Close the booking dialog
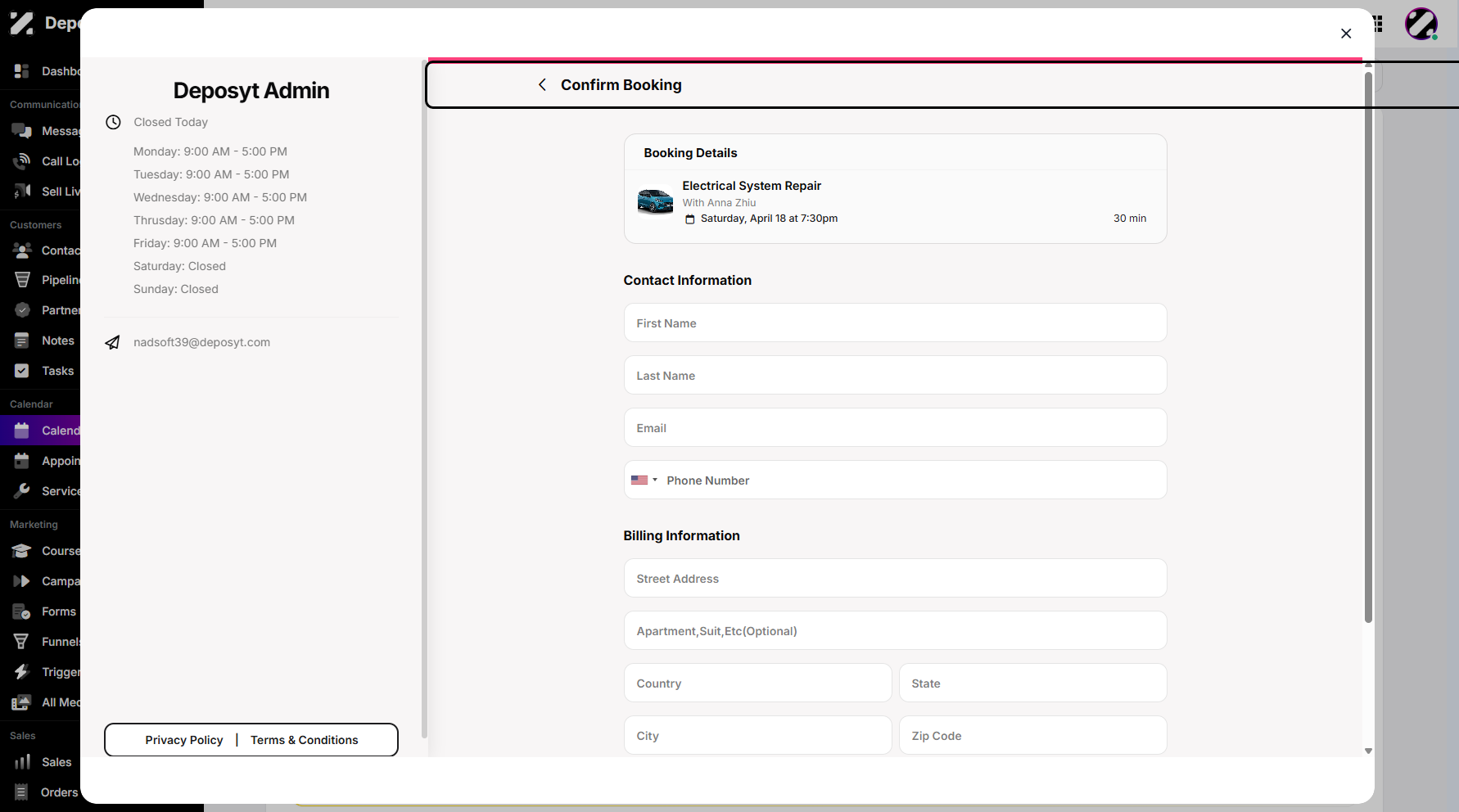Viewport: 1459px width, 812px height. point(1346,34)
